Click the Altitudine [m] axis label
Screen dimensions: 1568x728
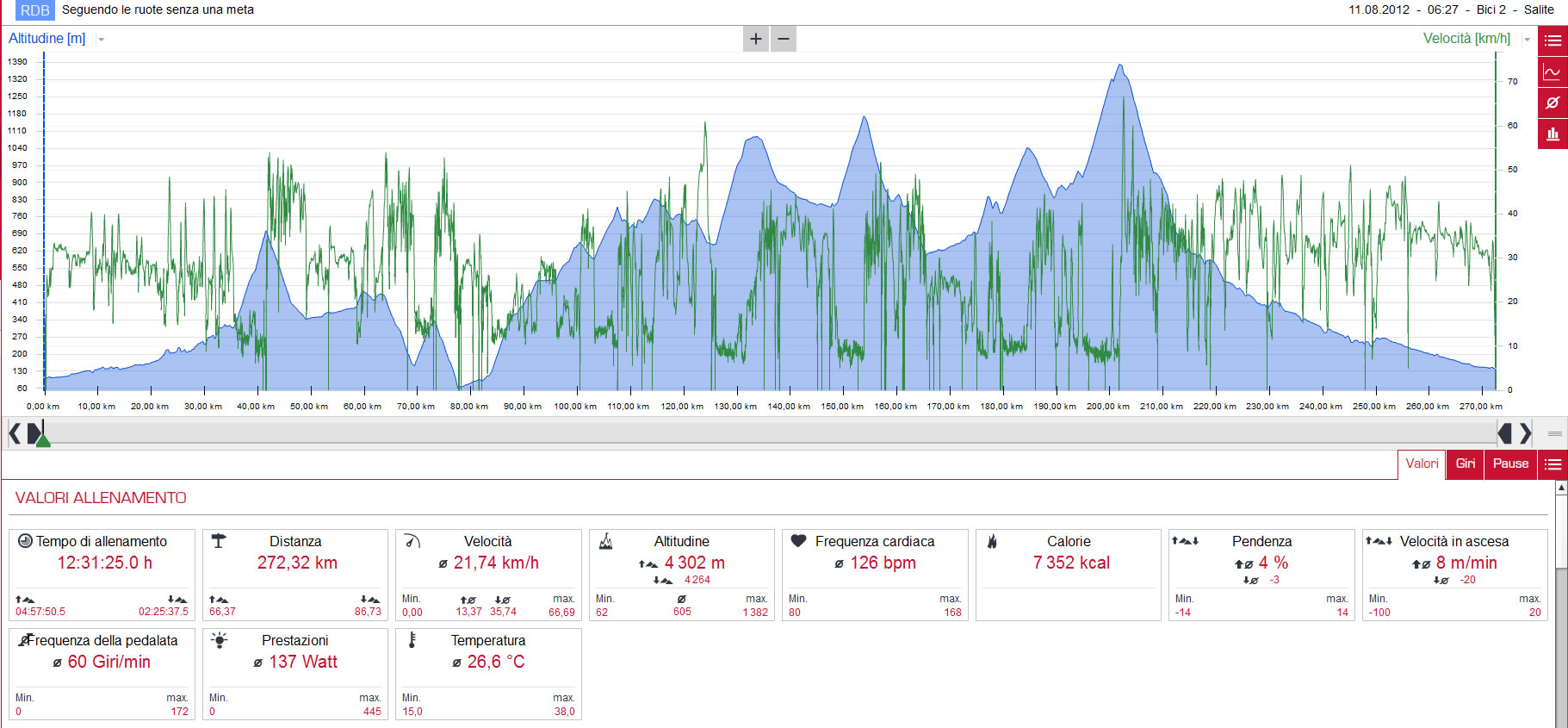(x=46, y=39)
